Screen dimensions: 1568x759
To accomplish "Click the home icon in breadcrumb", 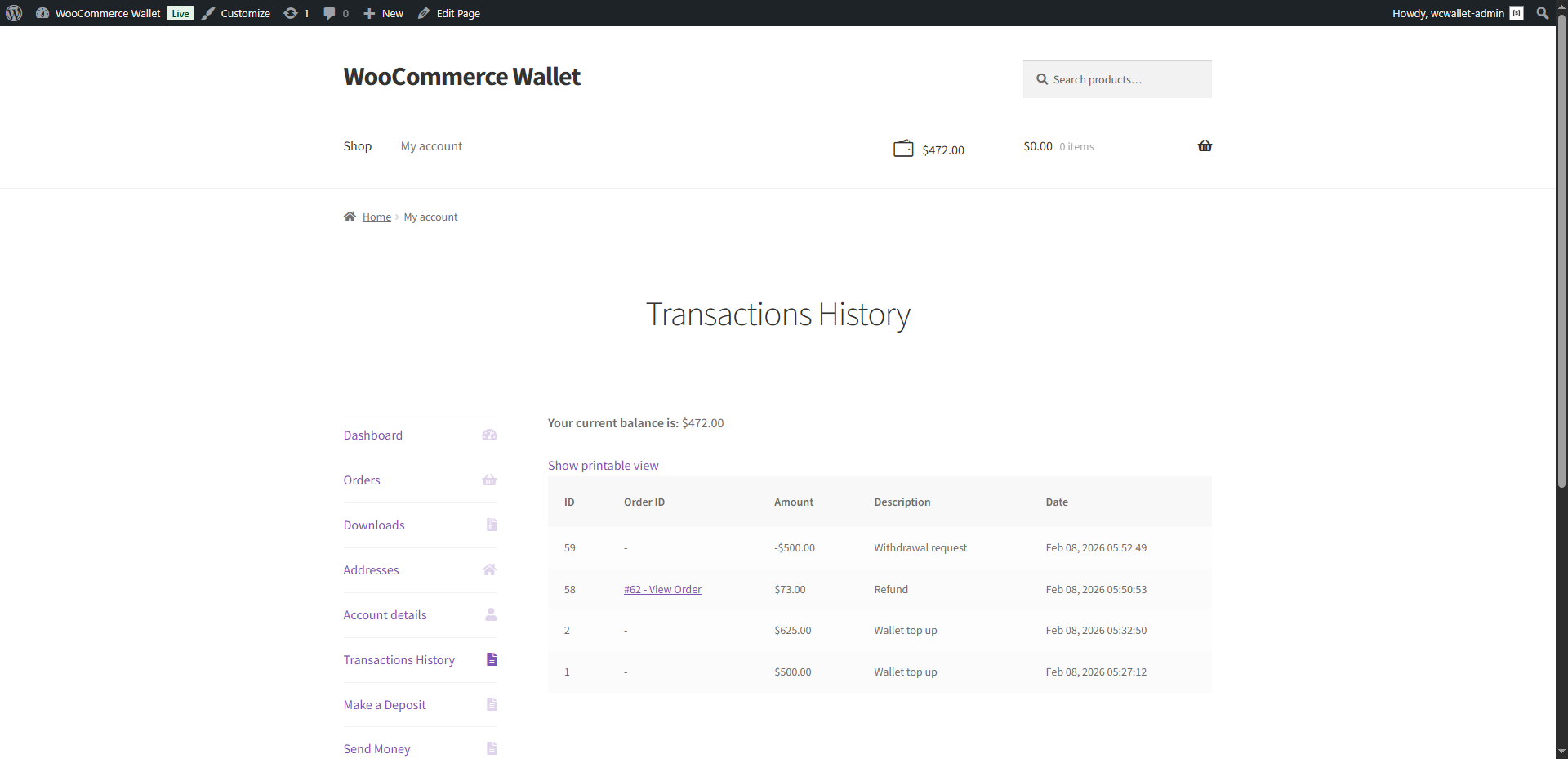I will click(350, 217).
